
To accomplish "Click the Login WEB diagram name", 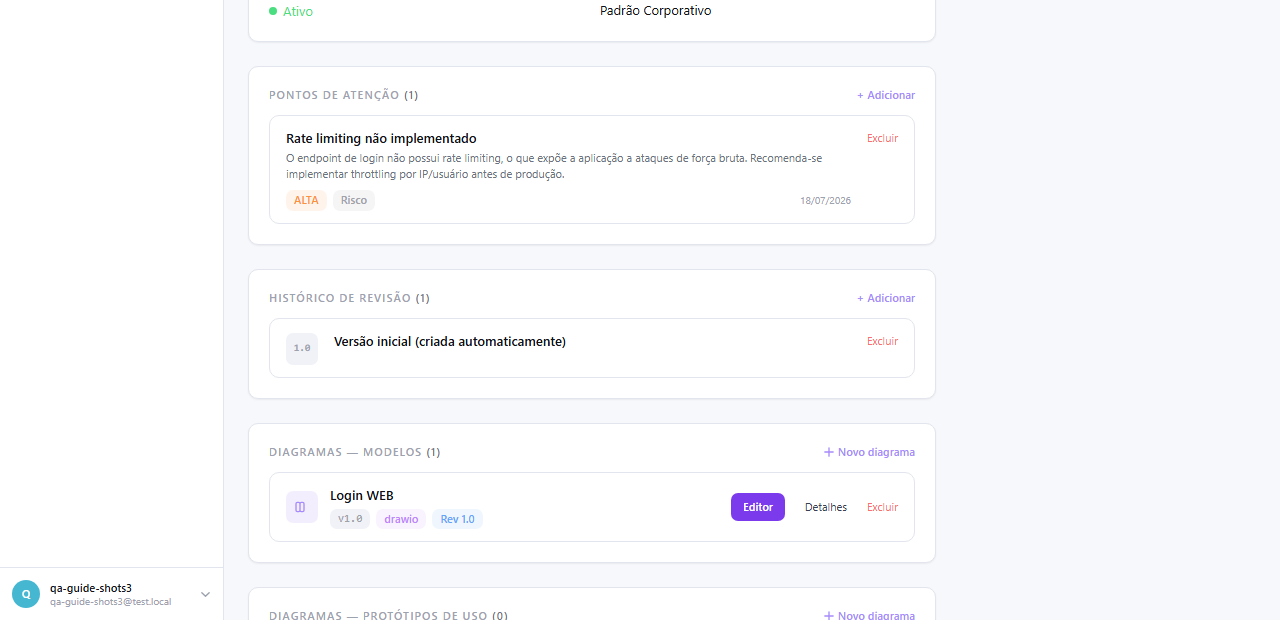I will 362,495.
